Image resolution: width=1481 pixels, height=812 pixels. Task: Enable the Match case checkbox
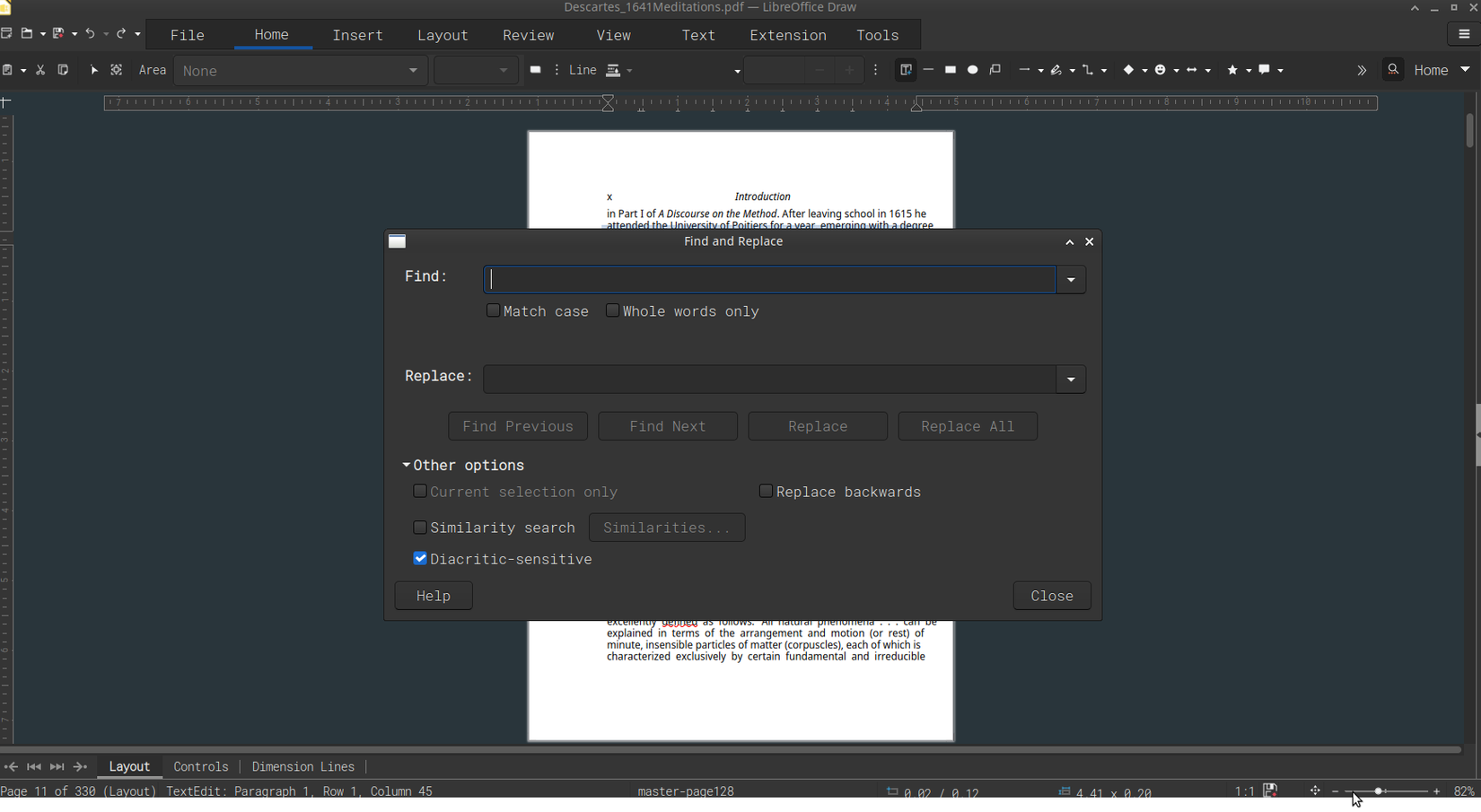pos(494,310)
